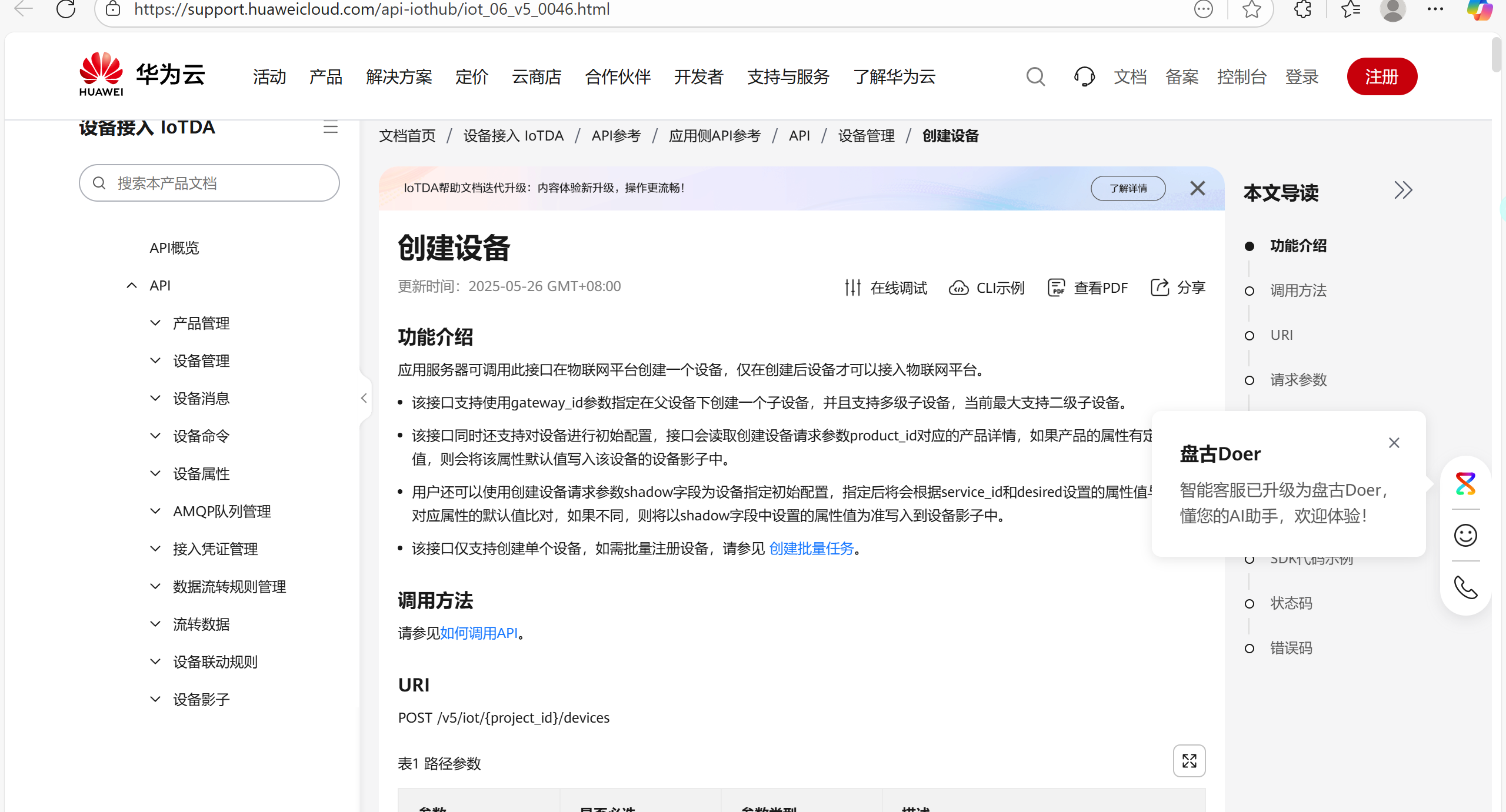Open API概览 in sidebar

(174, 248)
